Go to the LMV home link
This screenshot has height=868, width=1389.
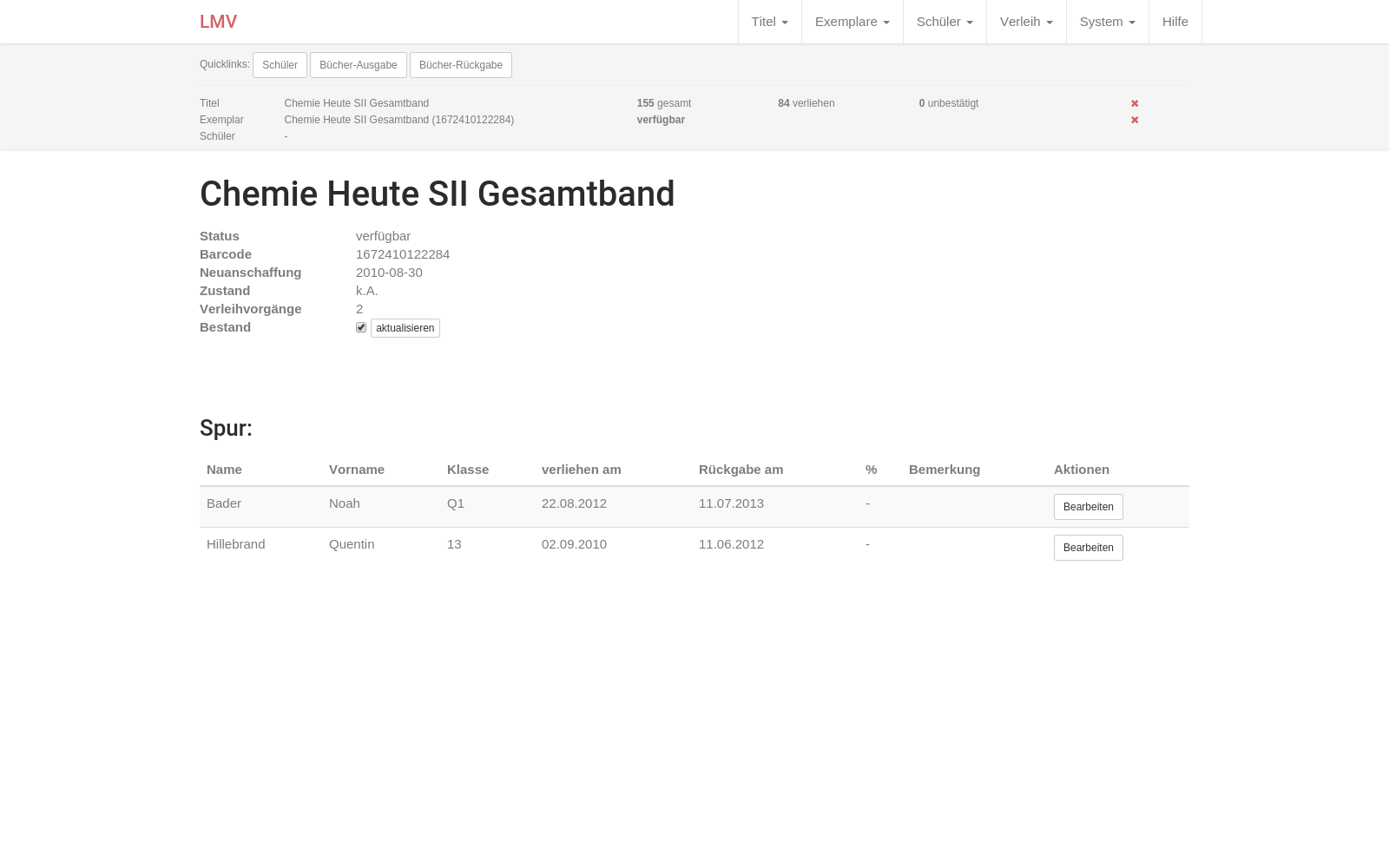tap(218, 22)
